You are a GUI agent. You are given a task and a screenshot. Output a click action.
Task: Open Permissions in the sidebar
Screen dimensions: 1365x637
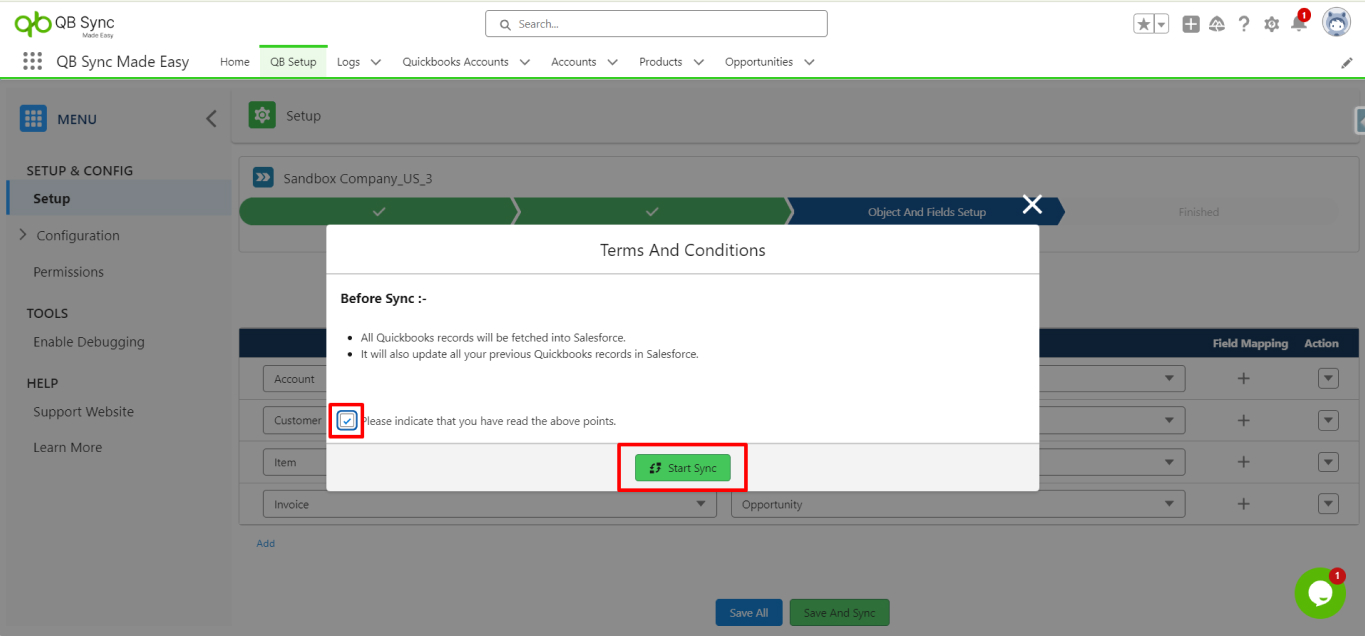68,272
